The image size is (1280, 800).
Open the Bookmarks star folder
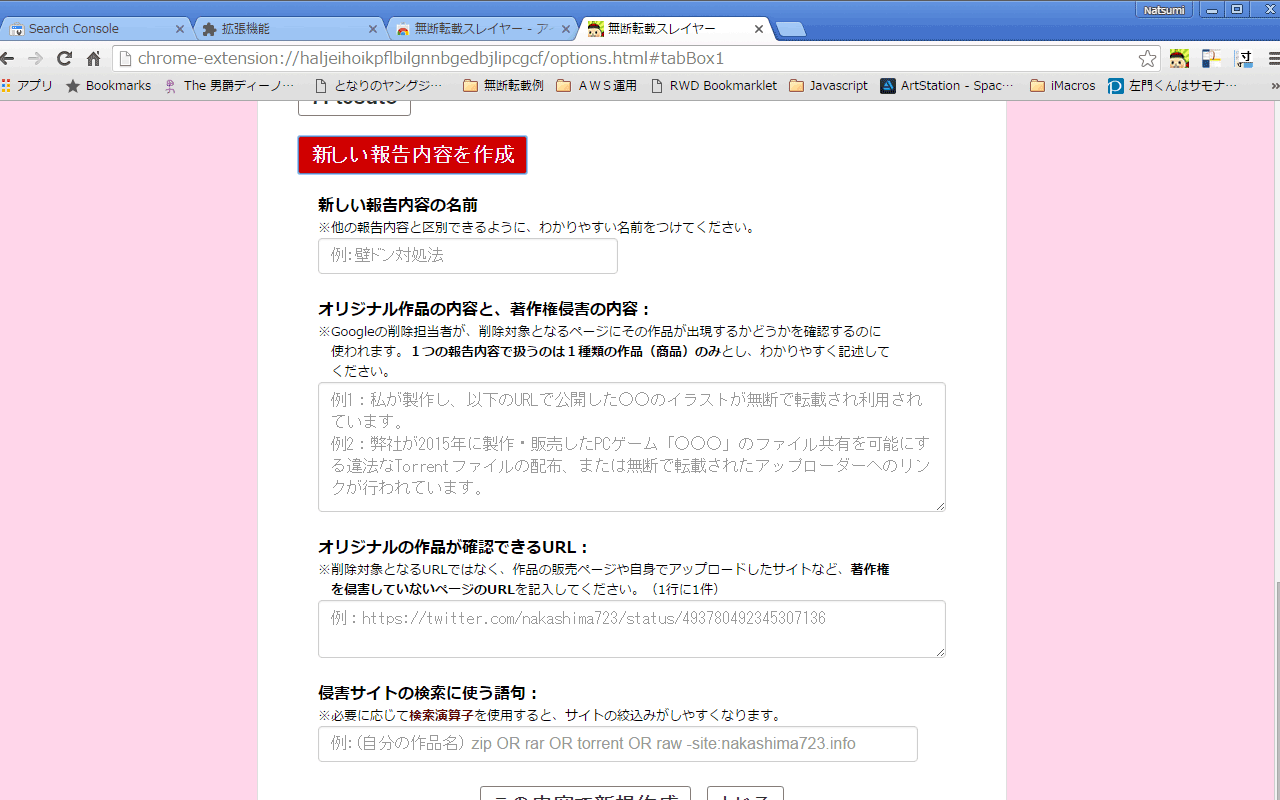[108, 86]
